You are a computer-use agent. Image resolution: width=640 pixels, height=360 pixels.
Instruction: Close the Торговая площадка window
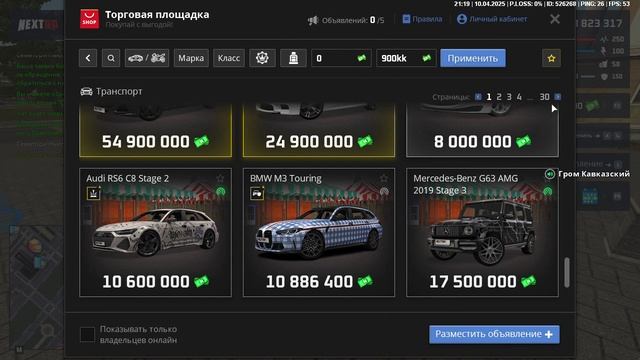pyautogui.click(x=555, y=19)
